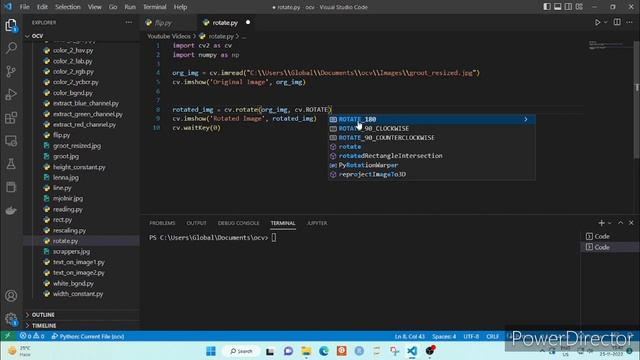Image resolution: width=640 pixels, height=360 pixels.
Task: Expand details arrow of ROTATE_180 suggestion
Action: 526,119
